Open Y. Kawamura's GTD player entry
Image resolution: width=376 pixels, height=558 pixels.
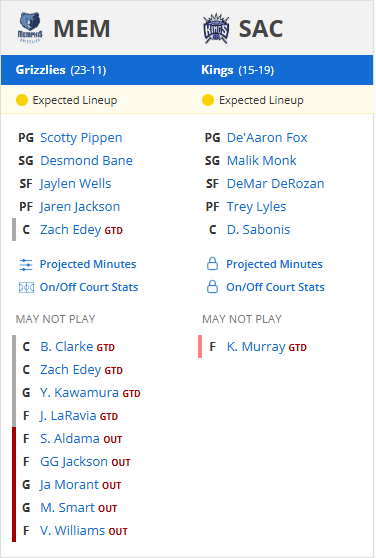pos(79,392)
